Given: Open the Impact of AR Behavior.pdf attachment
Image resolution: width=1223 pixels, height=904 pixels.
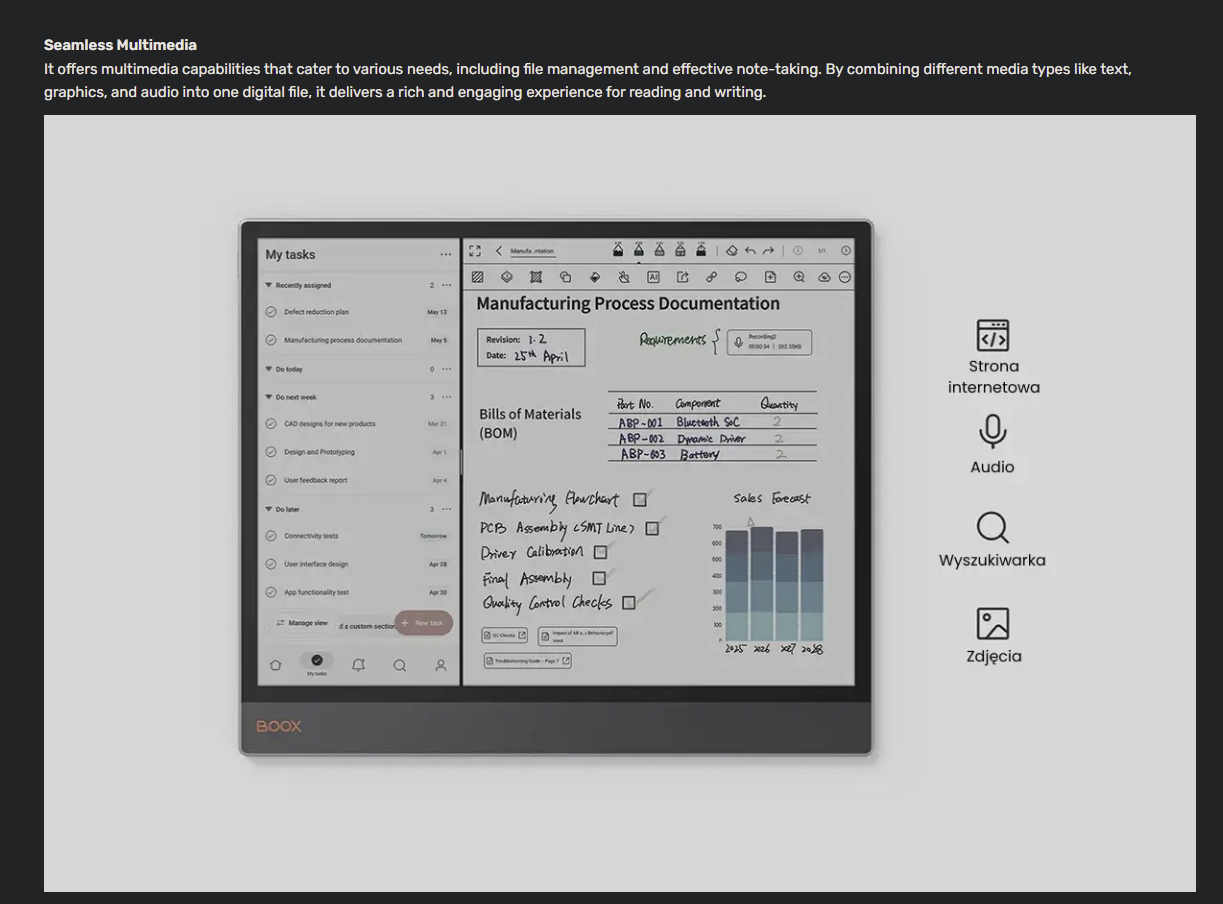Looking at the screenshot, I should [x=578, y=636].
